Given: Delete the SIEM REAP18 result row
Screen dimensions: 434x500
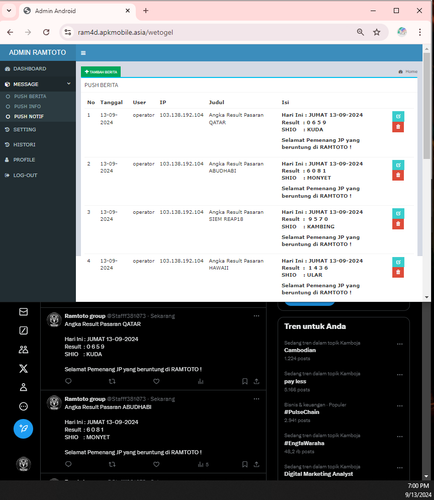Looking at the screenshot, I should (x=398, y=224).
